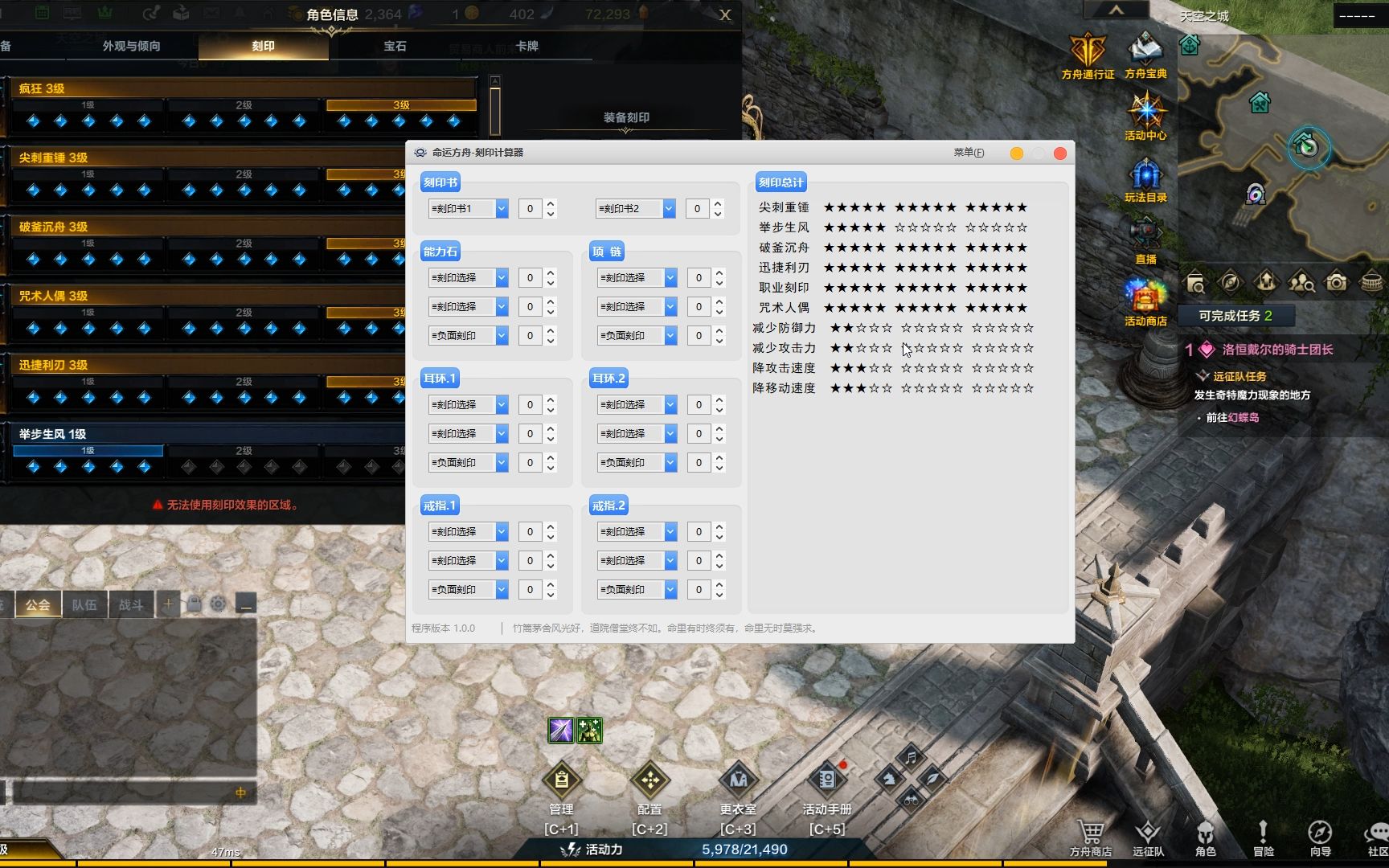The height and width of the screenshot is (868, 1389).
Task: Open first 刻印选择 dropdown under 戒指.1
Action: click(x=502, y=532)
